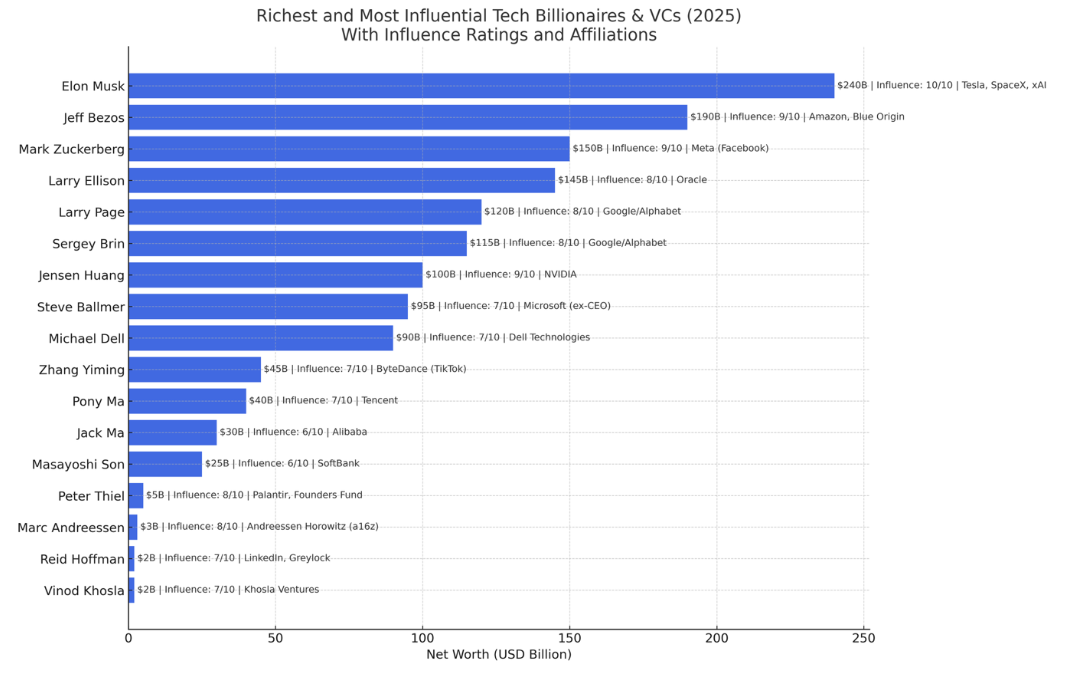Click the '$145B | Influence: 8/10 | Oracle' annotation
This screenshot has height=673, width=1075.
pos(632,180)
